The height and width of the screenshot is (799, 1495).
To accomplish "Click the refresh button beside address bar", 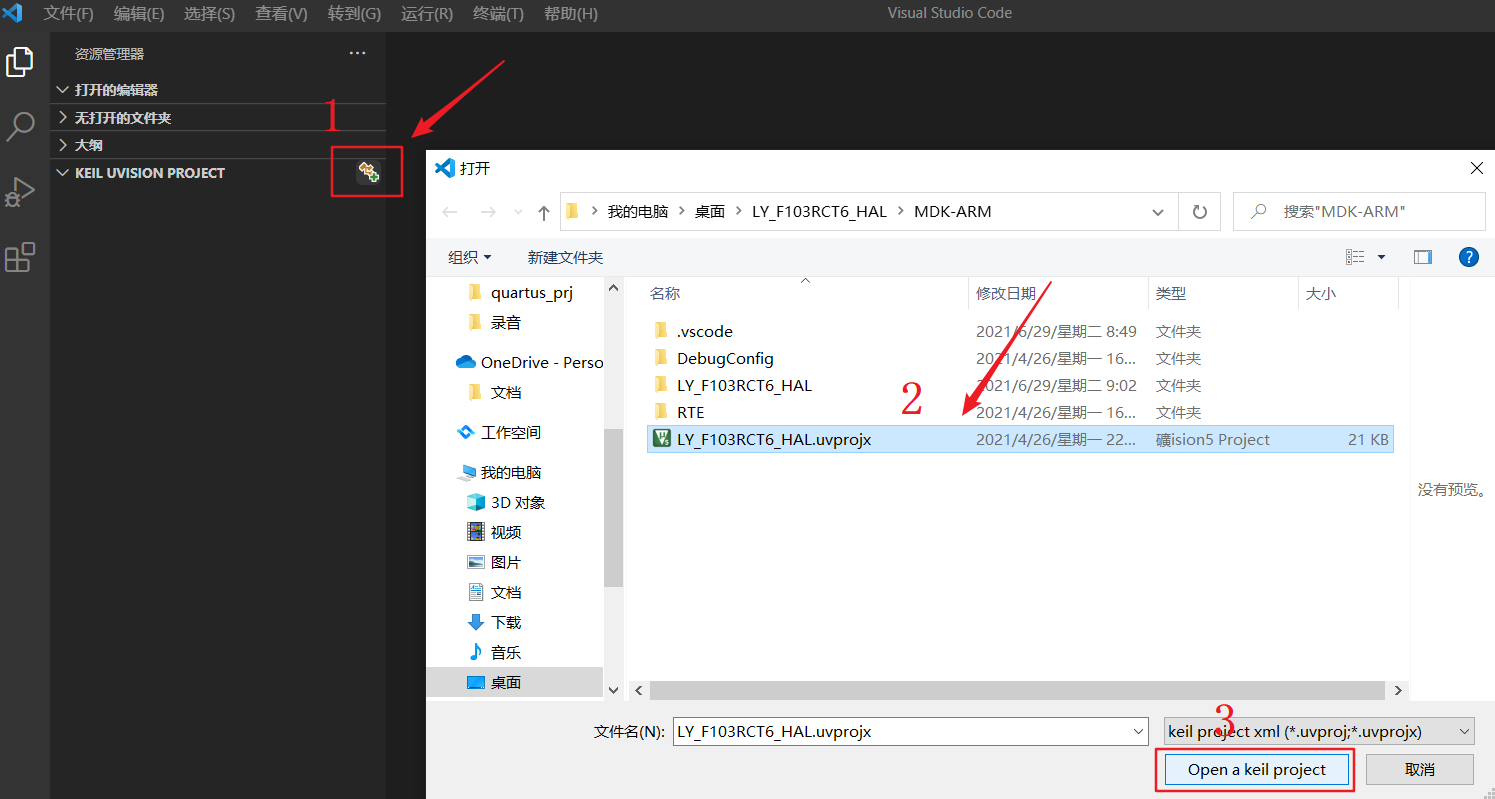I will [1199, 212].
